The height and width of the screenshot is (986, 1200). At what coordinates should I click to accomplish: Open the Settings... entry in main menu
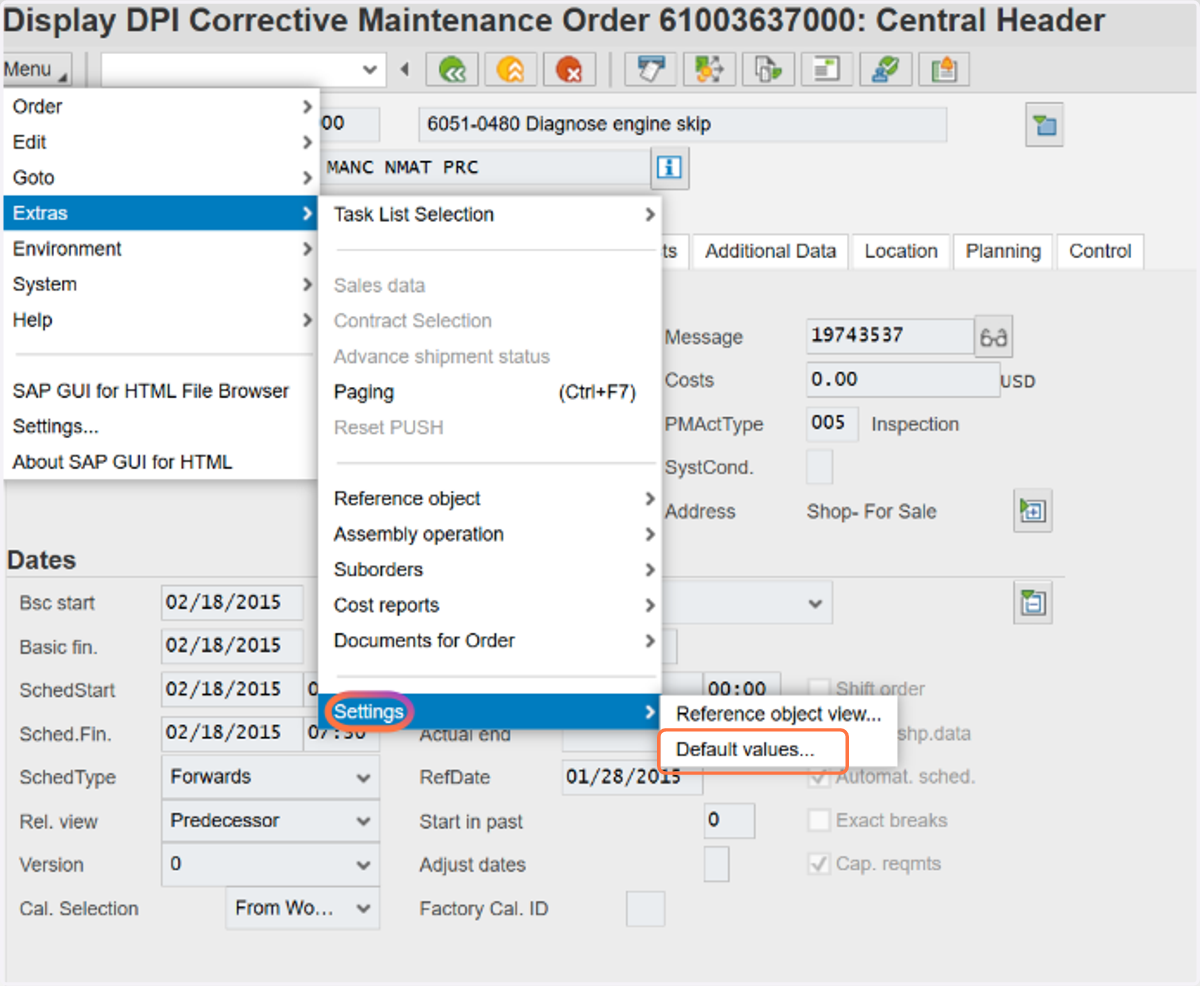point(161,427)
